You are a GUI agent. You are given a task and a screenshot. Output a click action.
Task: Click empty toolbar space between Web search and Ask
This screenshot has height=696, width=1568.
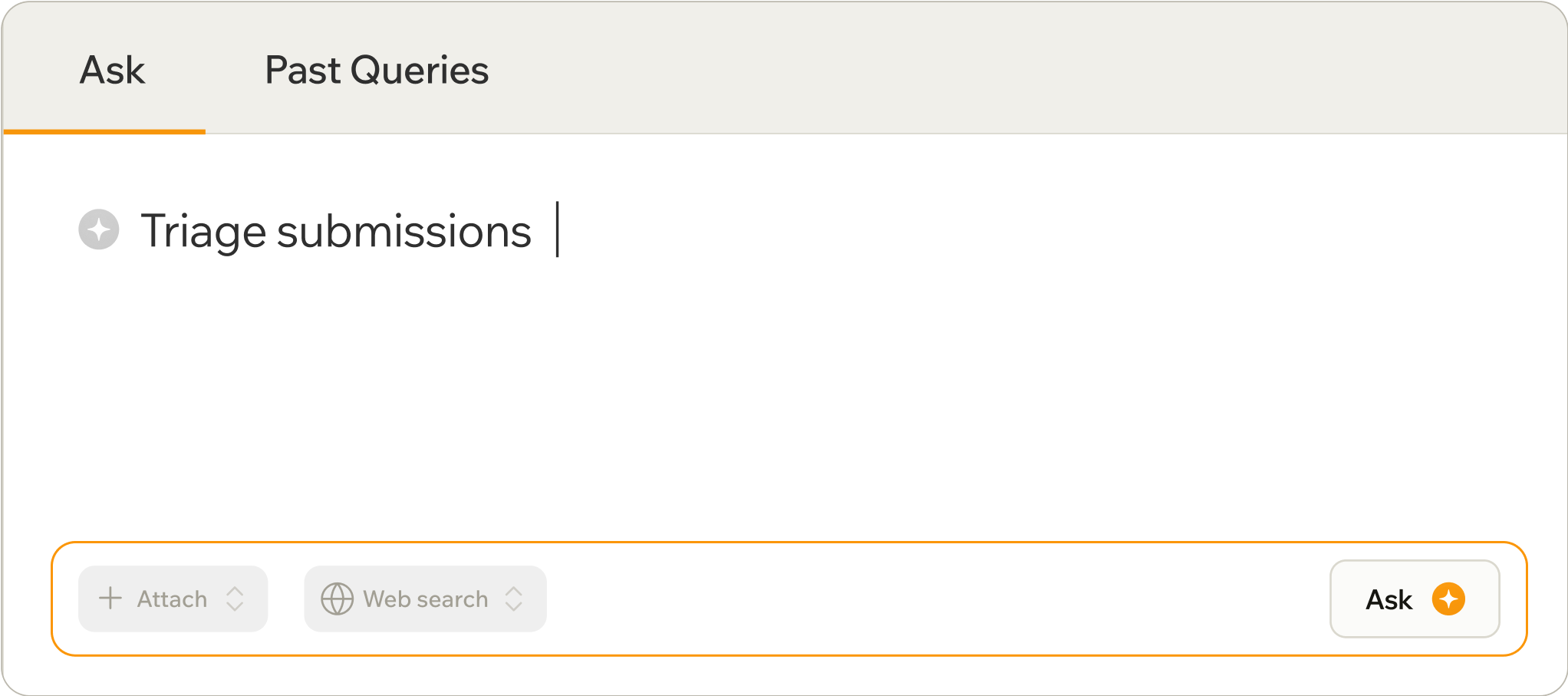921,599
